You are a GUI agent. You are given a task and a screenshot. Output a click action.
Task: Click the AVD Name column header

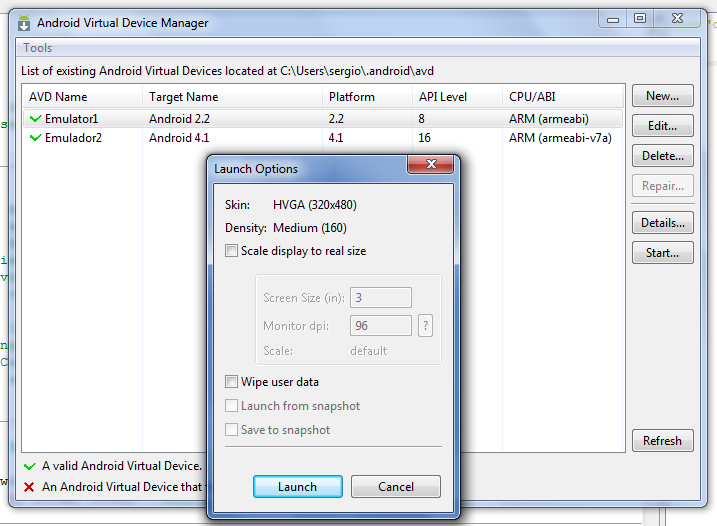pyautogui.click(x=82, y=97)
